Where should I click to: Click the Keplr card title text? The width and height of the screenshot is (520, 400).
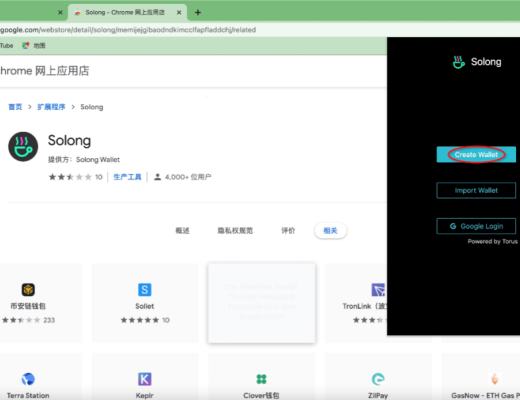pyautogui.click(x=144, y=396)
